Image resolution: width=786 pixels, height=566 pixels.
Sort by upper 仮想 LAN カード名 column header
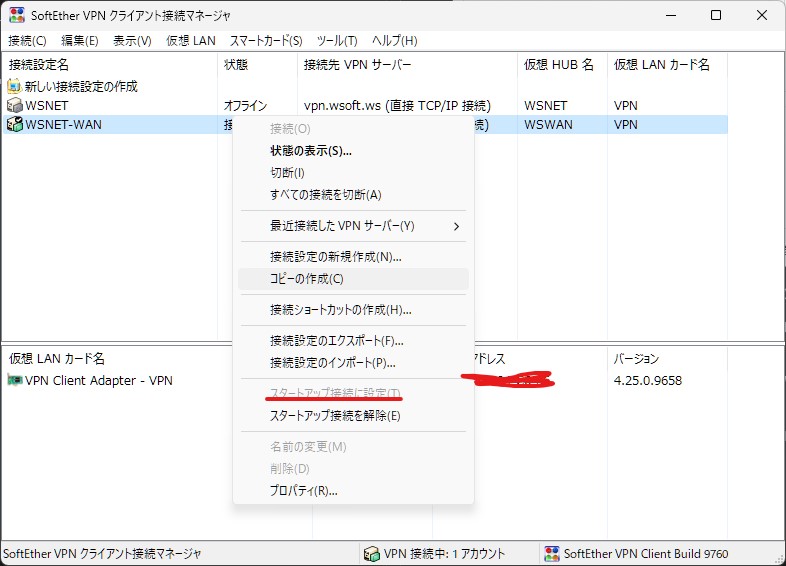click(668, 65)
